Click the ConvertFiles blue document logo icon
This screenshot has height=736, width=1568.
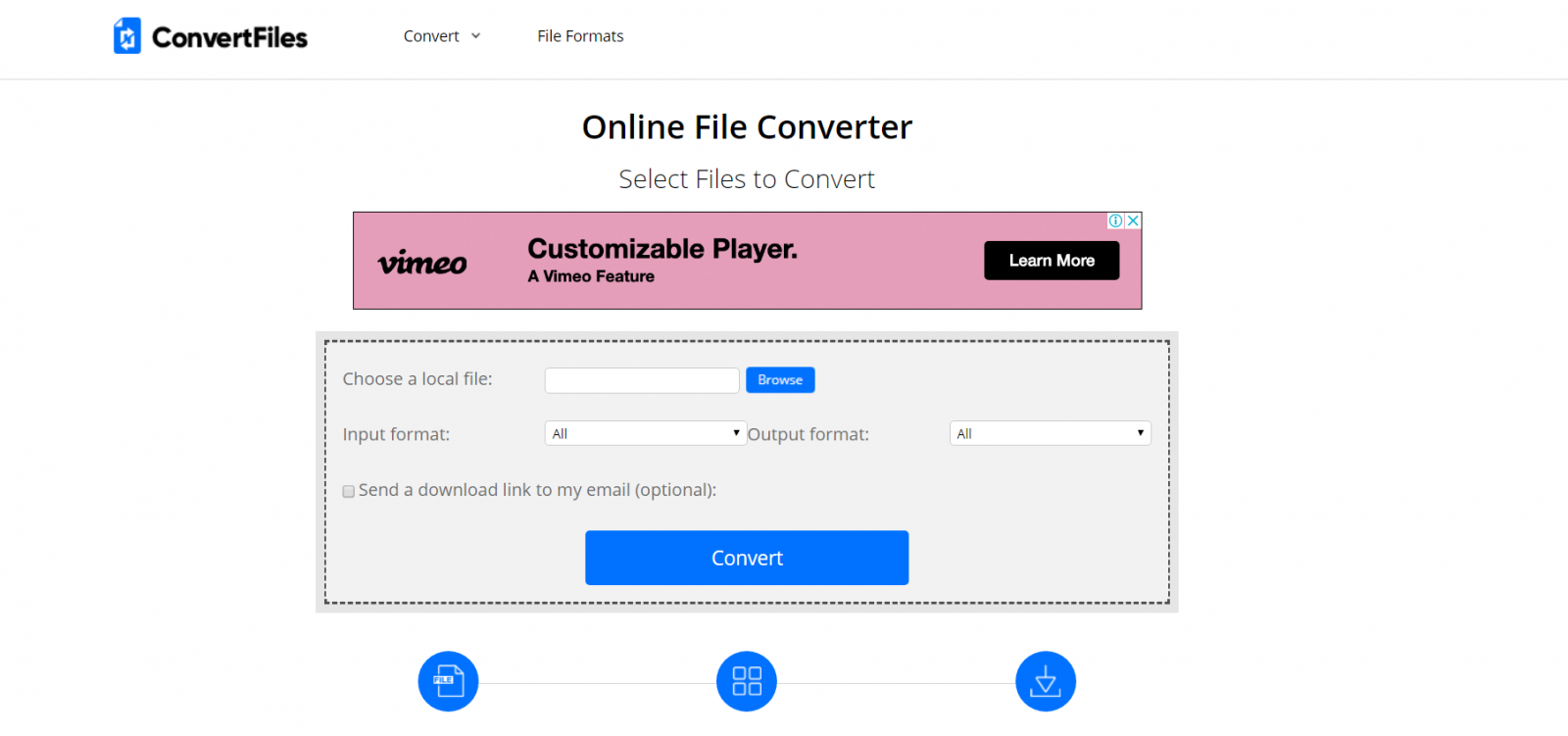(x=127, y=36)
